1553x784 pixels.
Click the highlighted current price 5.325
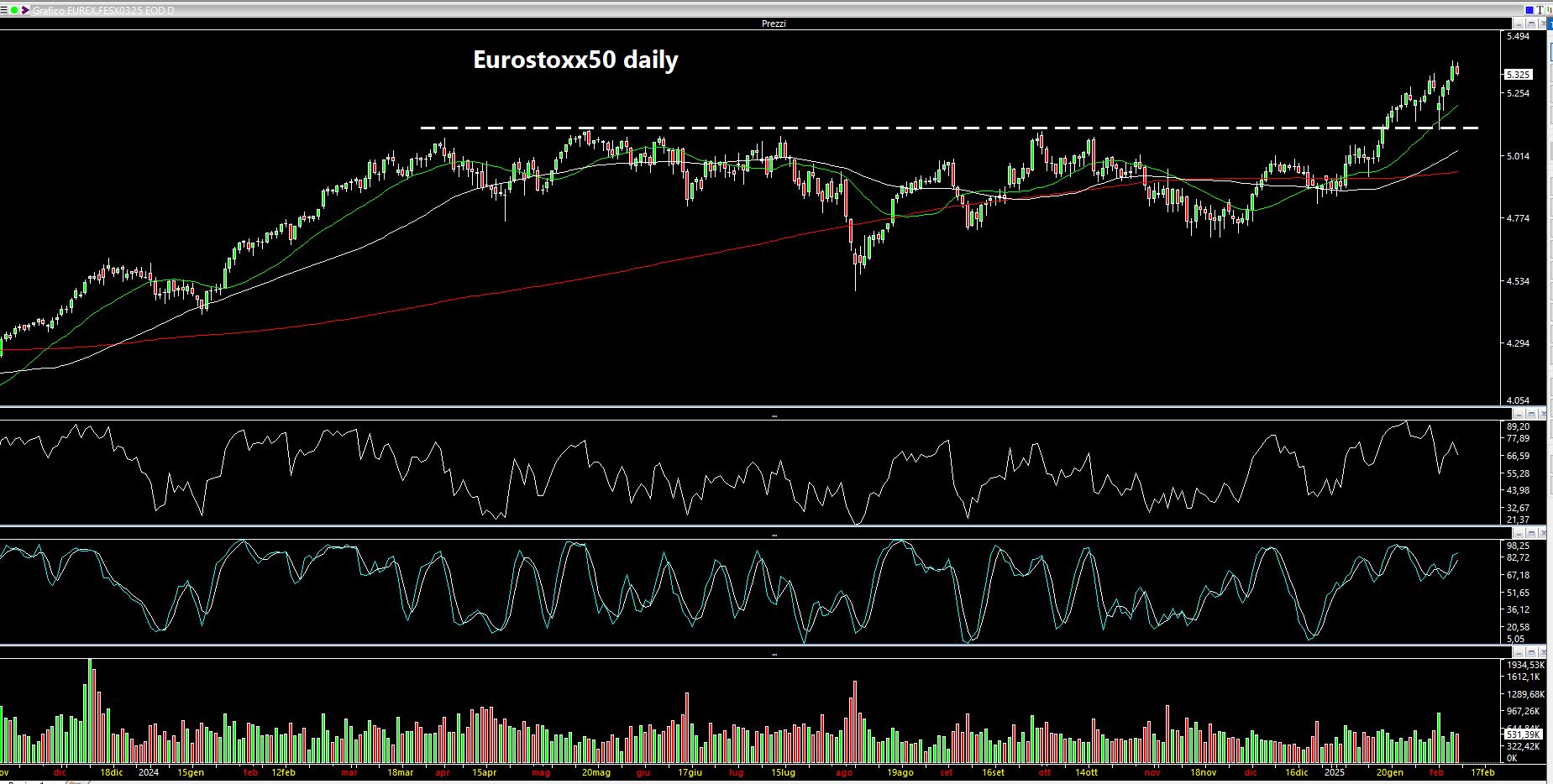(1519, 75)
